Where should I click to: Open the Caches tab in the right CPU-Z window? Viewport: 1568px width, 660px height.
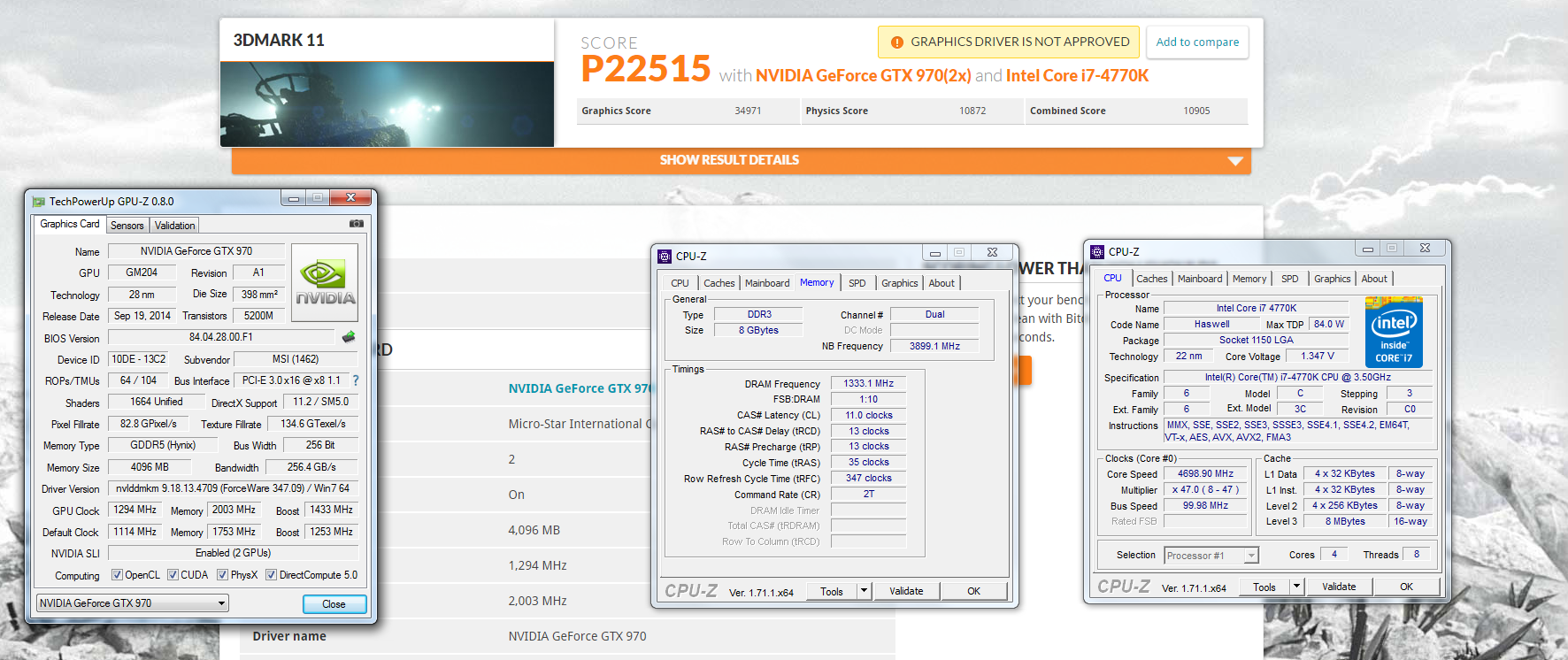click(1152, 279)
